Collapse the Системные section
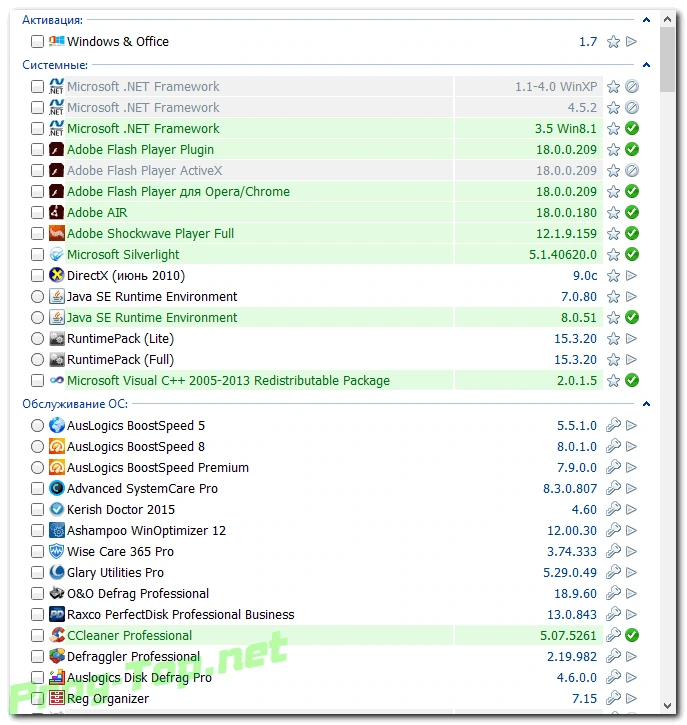687x725 pixels. 646,65
